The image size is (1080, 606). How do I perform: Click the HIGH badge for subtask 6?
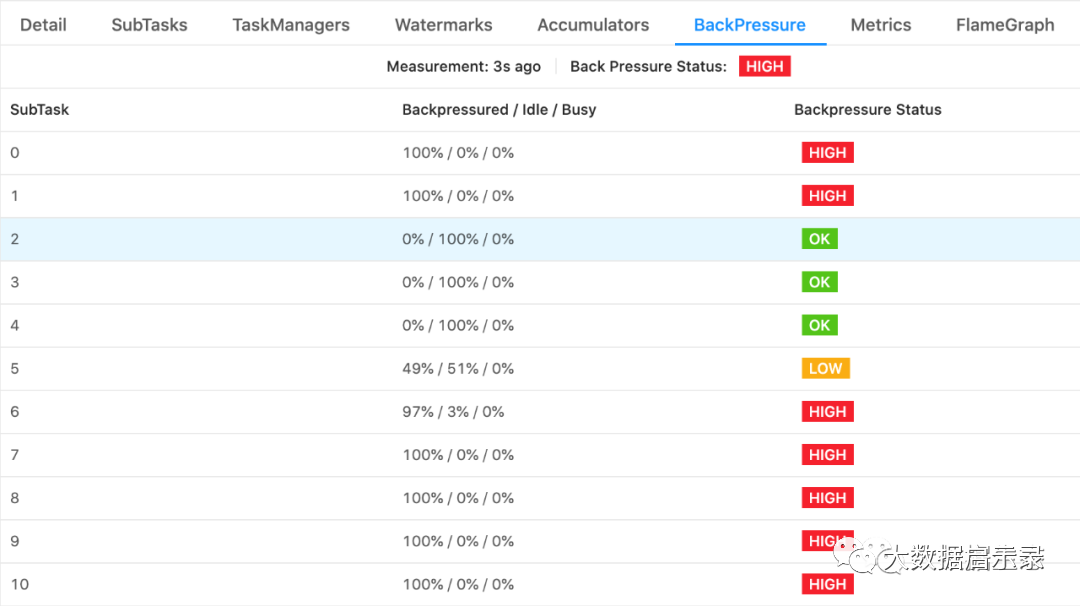[827, 412]
